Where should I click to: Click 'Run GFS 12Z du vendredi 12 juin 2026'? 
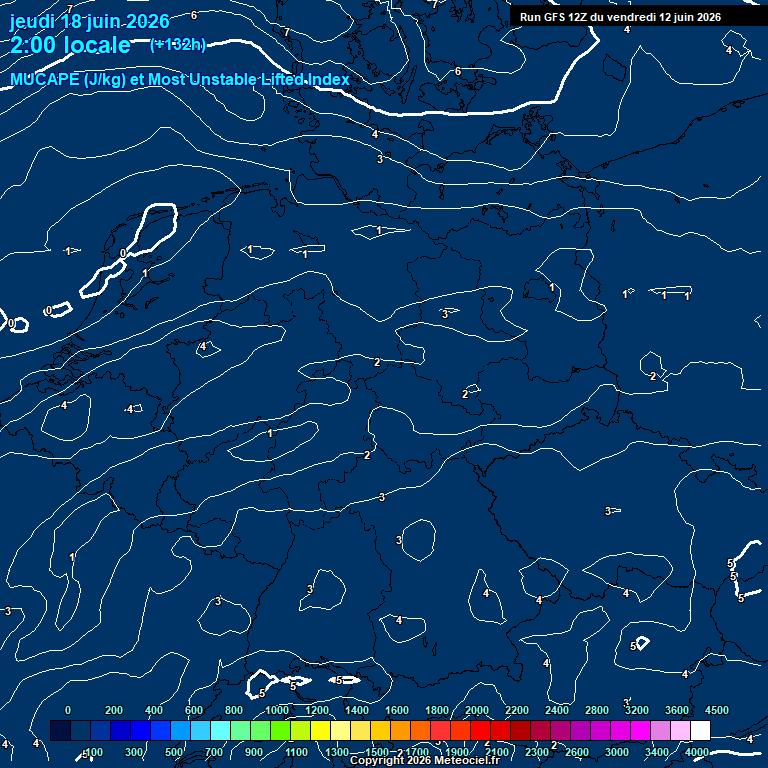click(x=620, y=17)
